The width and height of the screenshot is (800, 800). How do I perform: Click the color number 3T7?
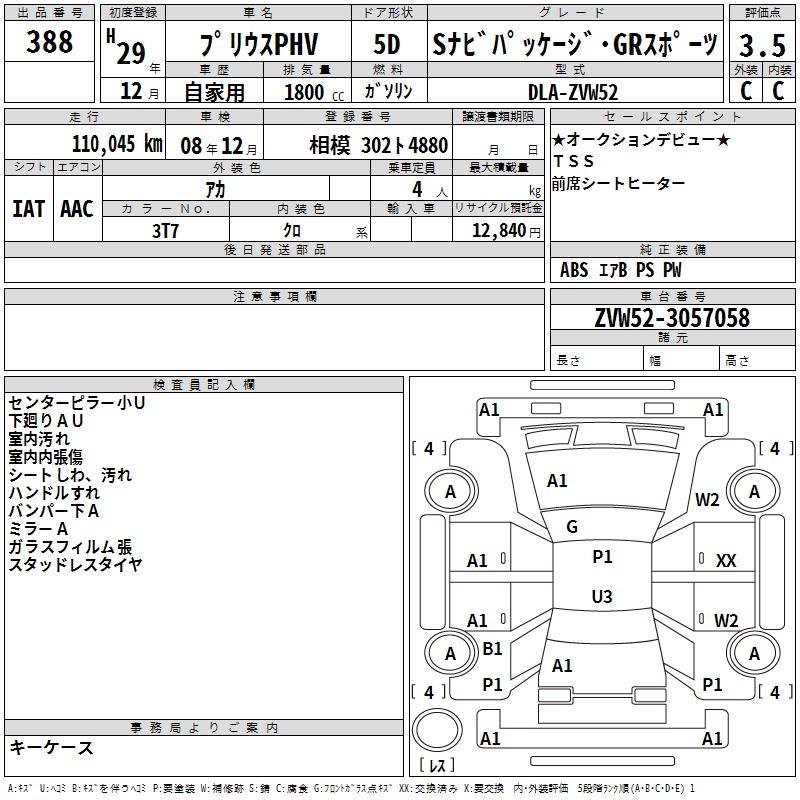coord(165,231)
